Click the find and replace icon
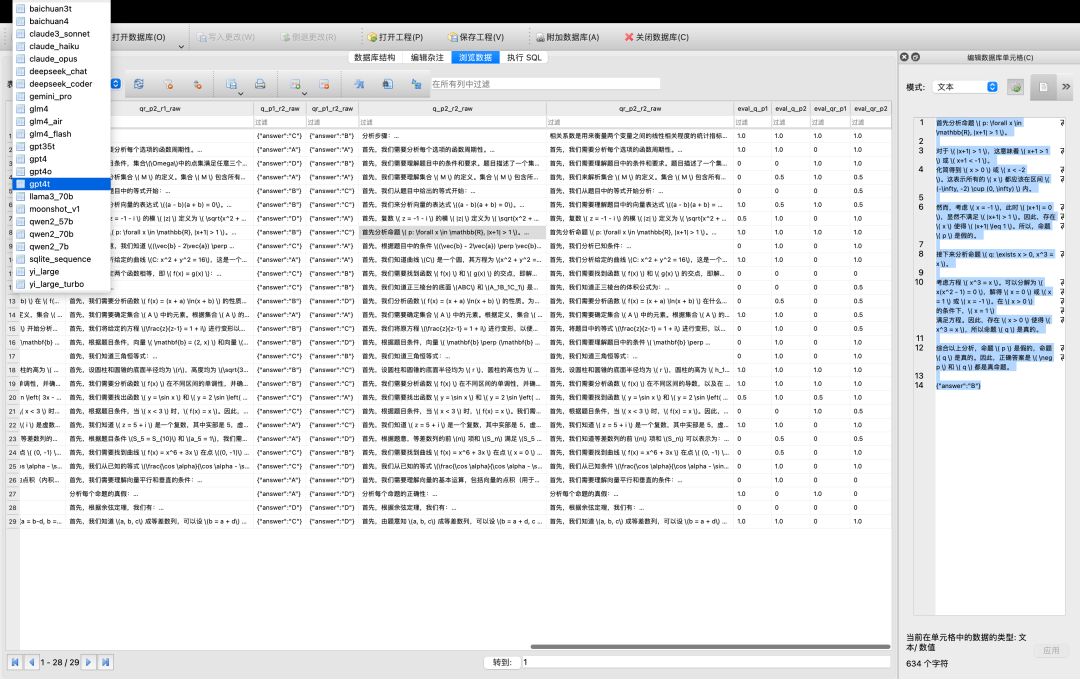 416,84
